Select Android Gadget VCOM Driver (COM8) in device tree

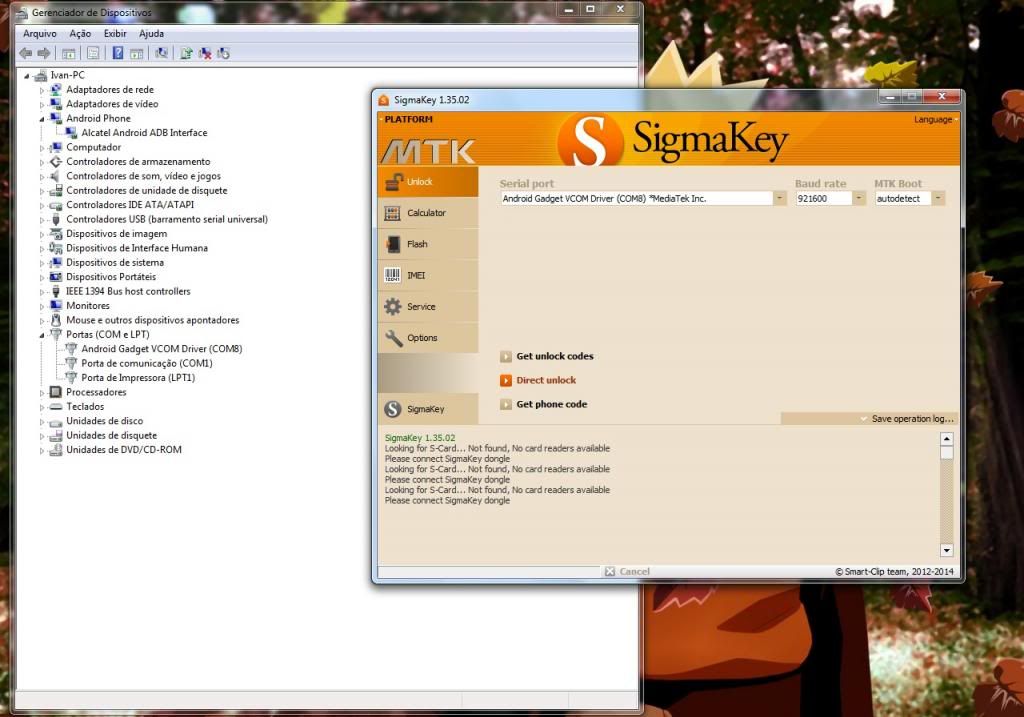coord(162,349)
